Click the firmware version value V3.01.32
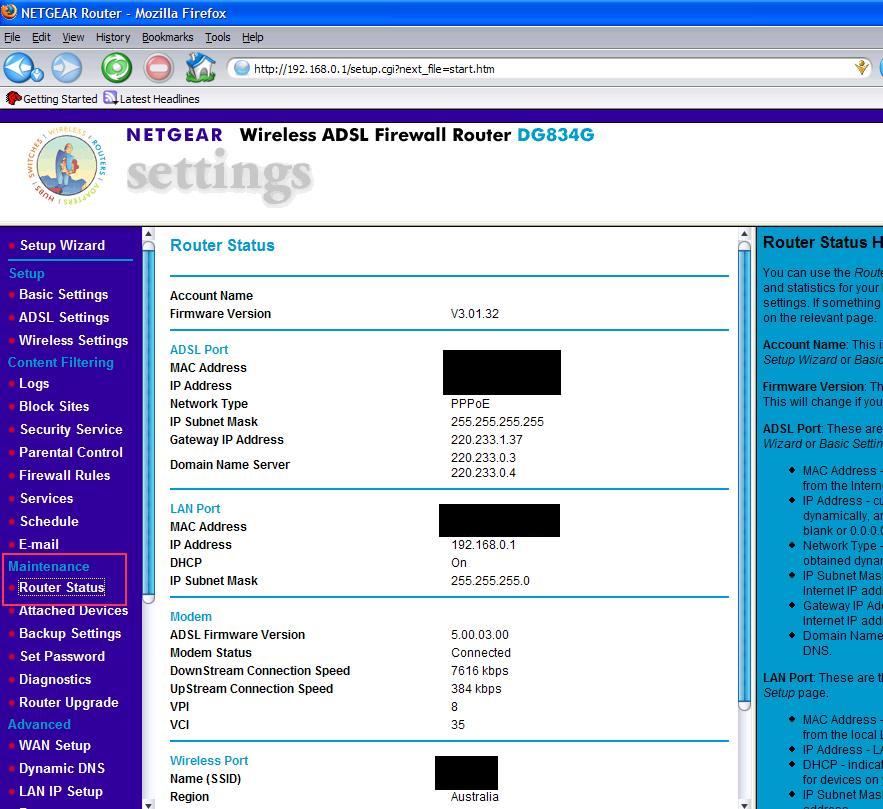The image size is (883, 809). [x=475, y=314]
